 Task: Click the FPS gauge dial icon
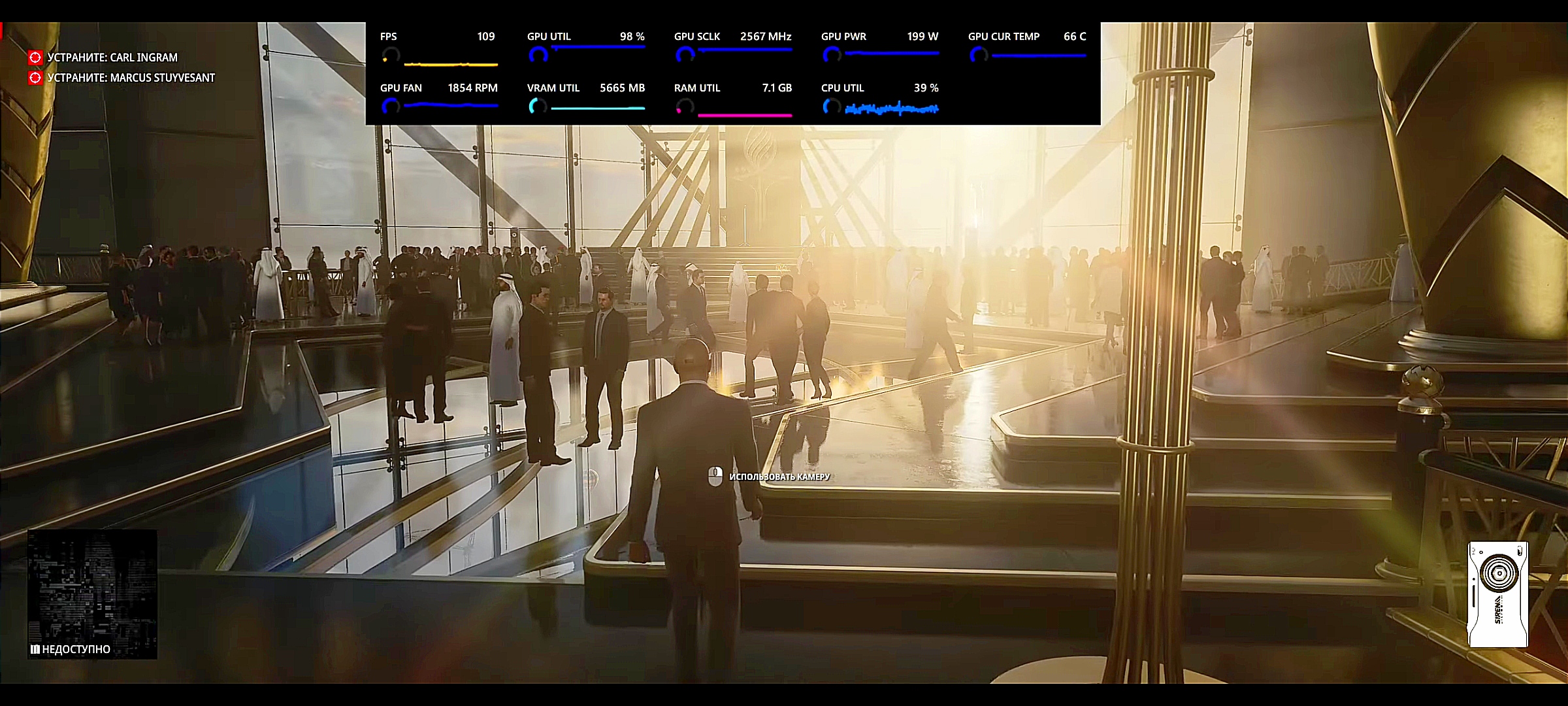390,56
